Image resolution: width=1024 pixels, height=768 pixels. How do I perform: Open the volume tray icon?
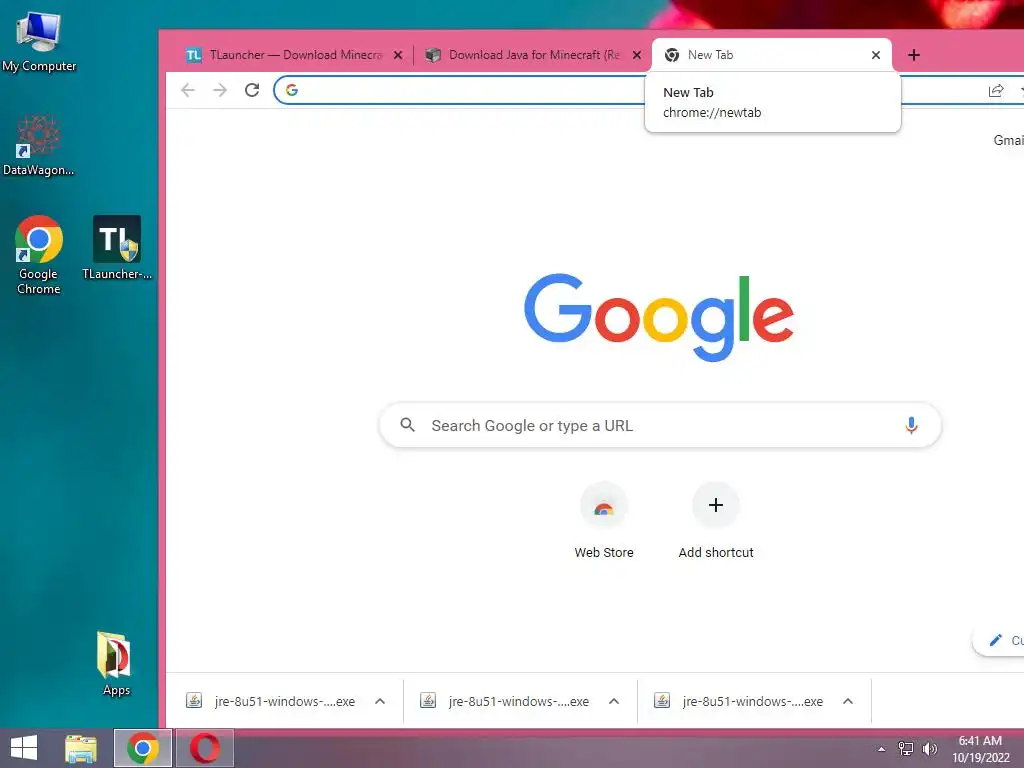[930, 748]
